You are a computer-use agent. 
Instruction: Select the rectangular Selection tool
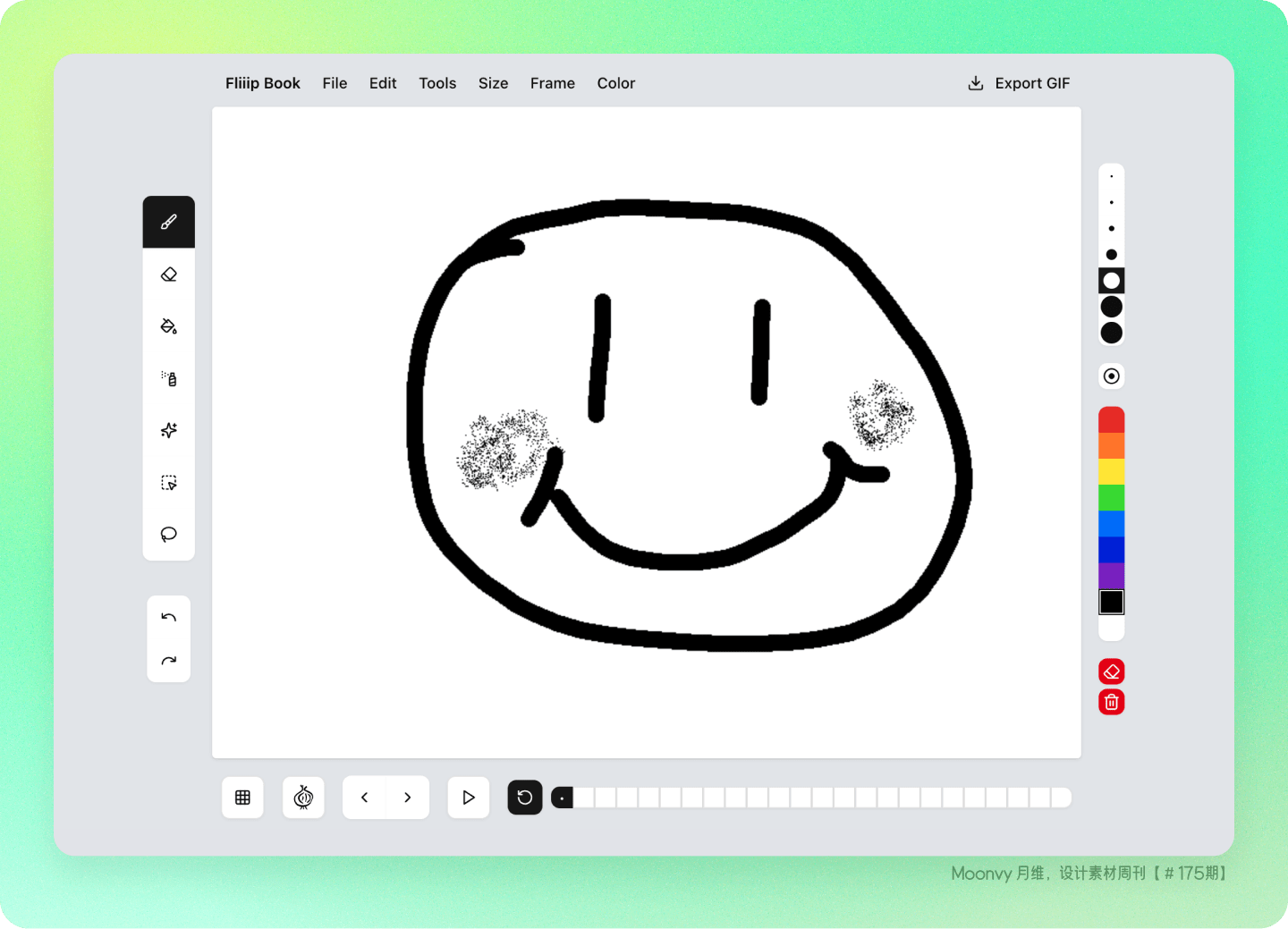click(x=169, y=483)
